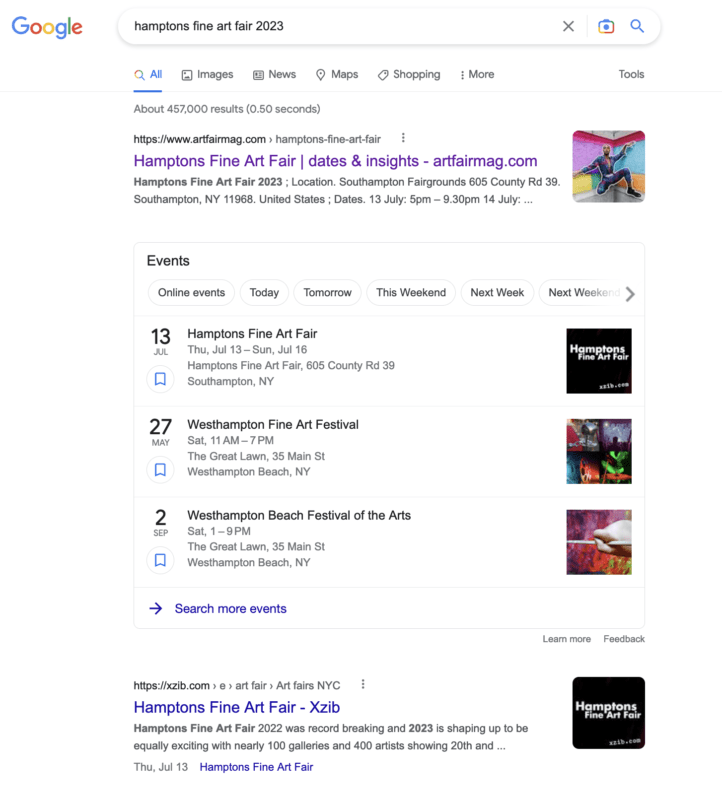Screen dimensions: 722x800
Task: Save the Westhampton Fine Art Festival bookmark
Action: point(160,470)
